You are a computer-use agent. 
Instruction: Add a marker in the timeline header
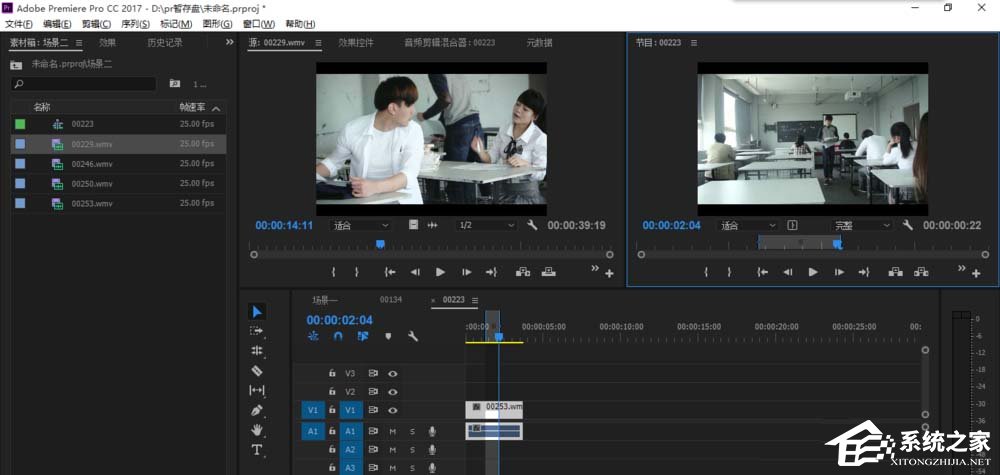[x=387, y=337]
